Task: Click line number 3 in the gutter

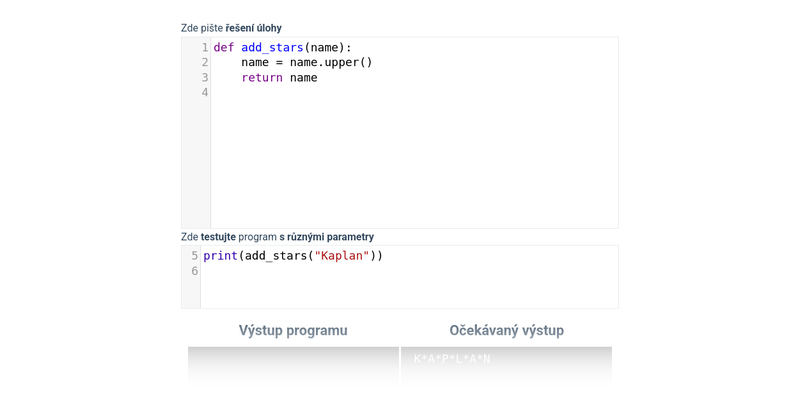Action: [204, 78]
